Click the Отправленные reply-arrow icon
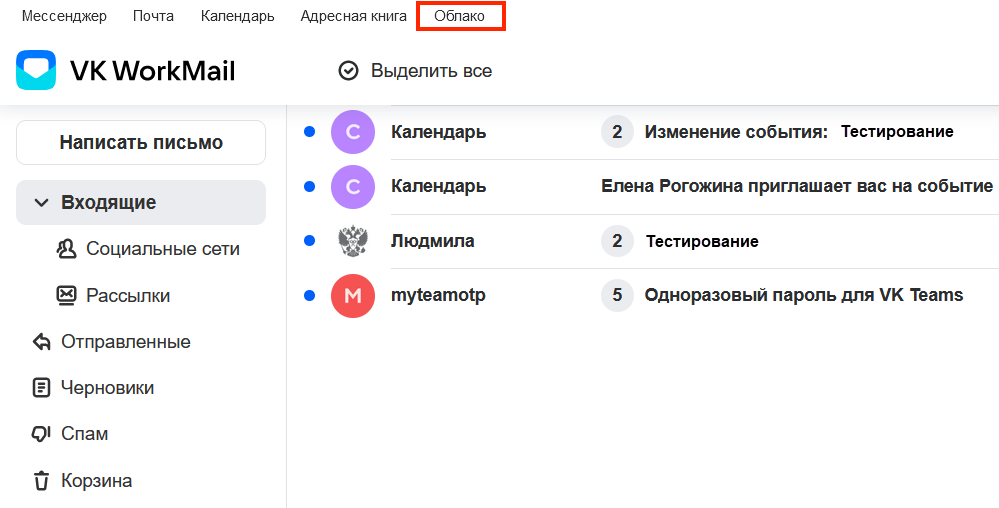This screenshot has height=508, width=999. pos(41,342)
